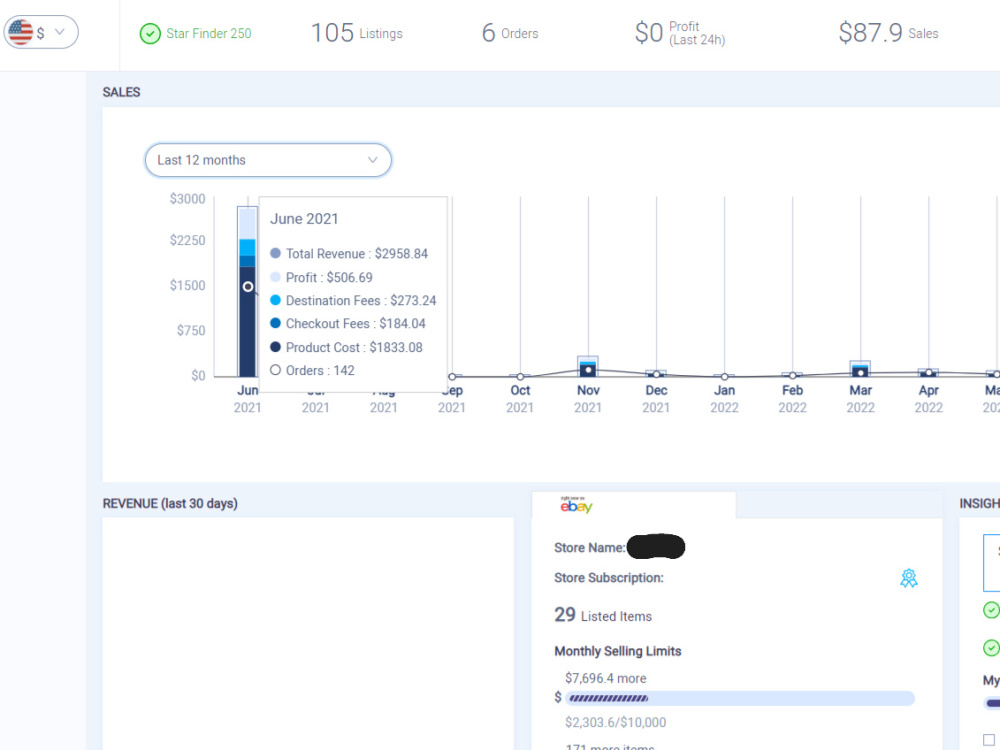Open the $0 Profit last 24h stat
The image size is (1000, 750).
pos(680,33)
